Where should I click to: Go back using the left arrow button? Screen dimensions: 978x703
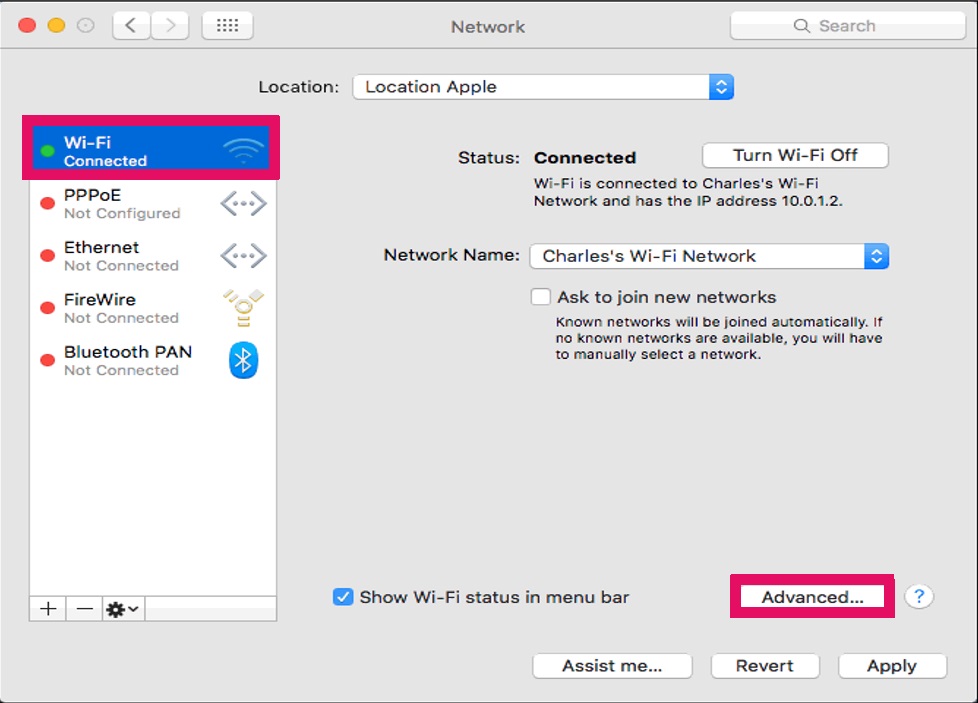tap(132, 26)
